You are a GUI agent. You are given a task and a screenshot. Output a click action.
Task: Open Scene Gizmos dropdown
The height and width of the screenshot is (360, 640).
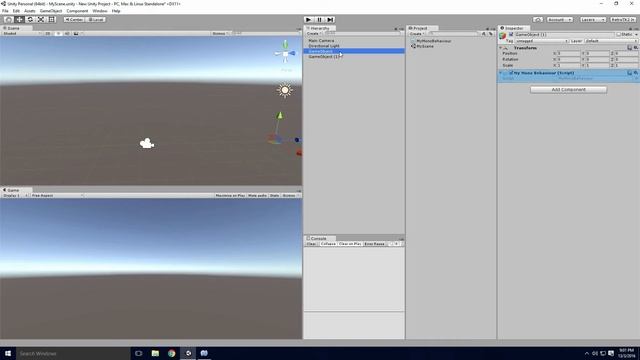[x=221, y=33]
